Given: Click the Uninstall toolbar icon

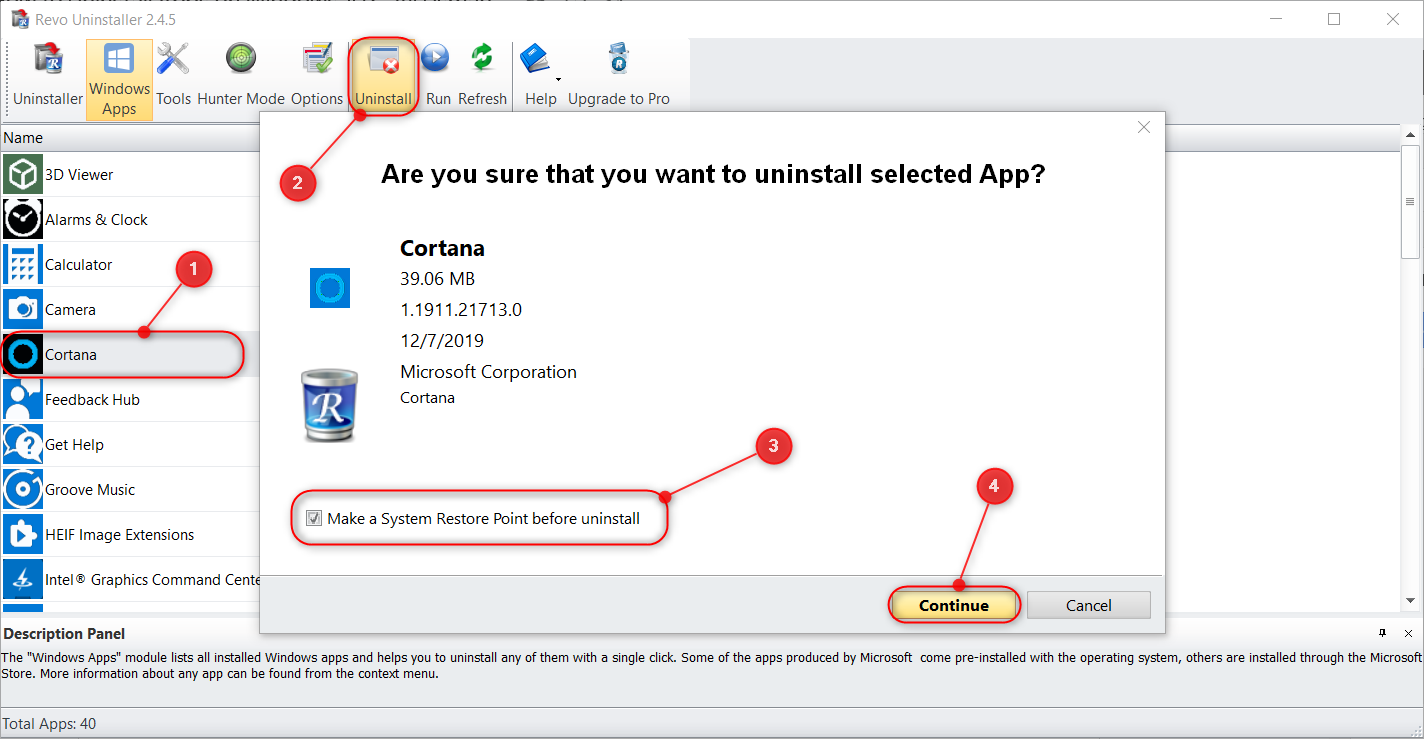Looking at the screenshot, I should [x=383, y=75].
